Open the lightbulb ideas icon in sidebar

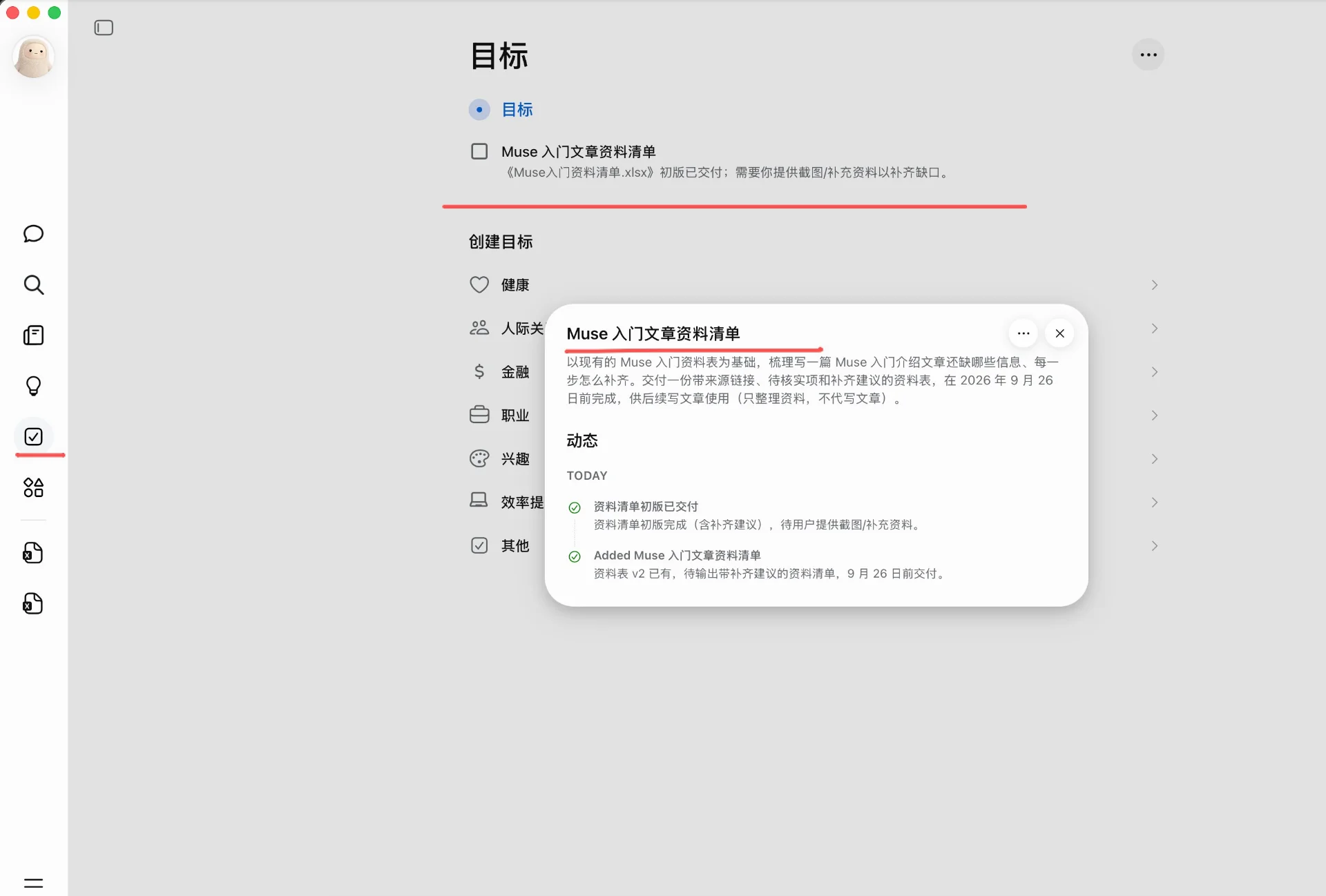coord(33,386)
